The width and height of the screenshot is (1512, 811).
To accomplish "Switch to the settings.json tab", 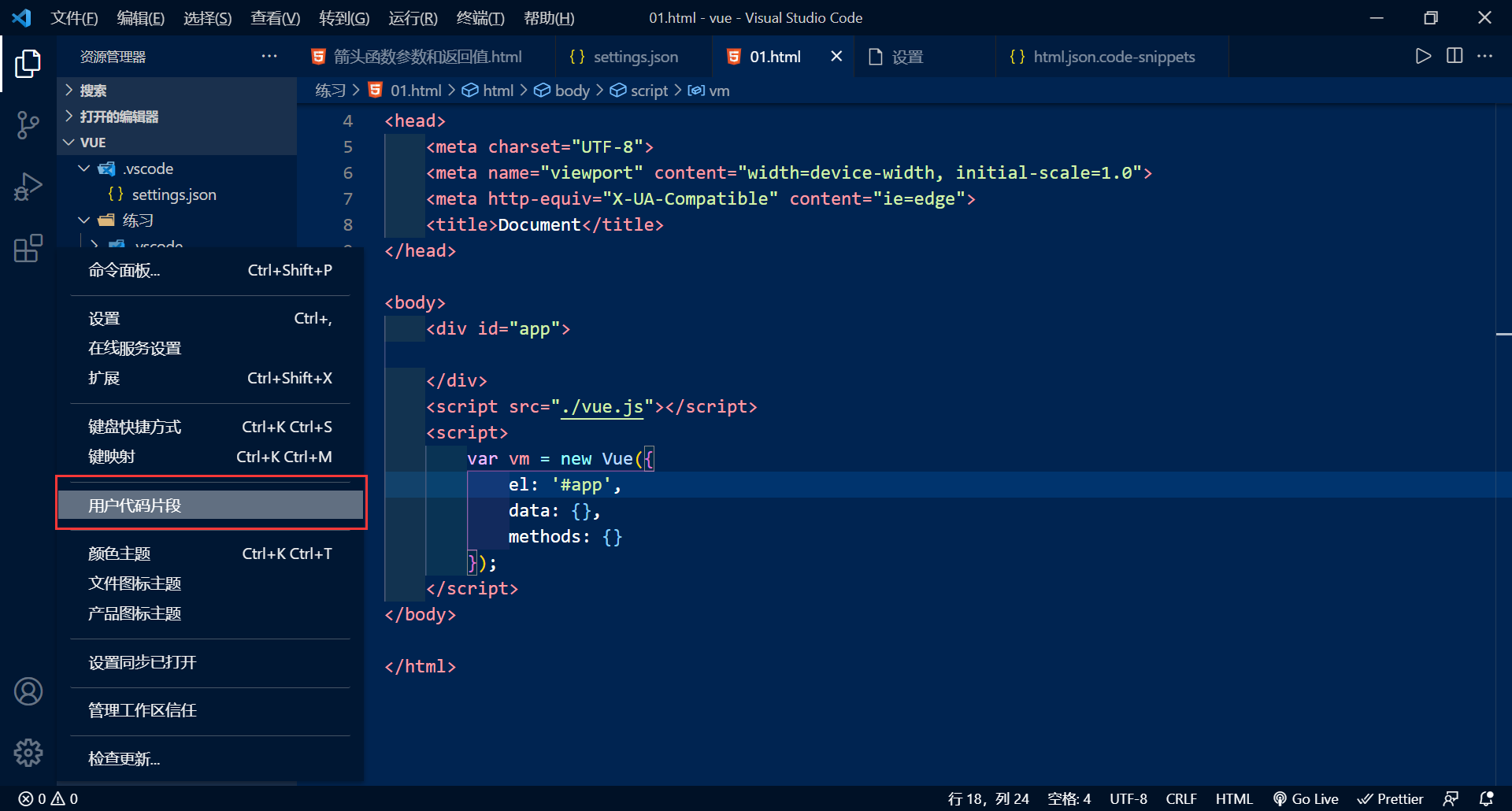I will tap(634, 57).
